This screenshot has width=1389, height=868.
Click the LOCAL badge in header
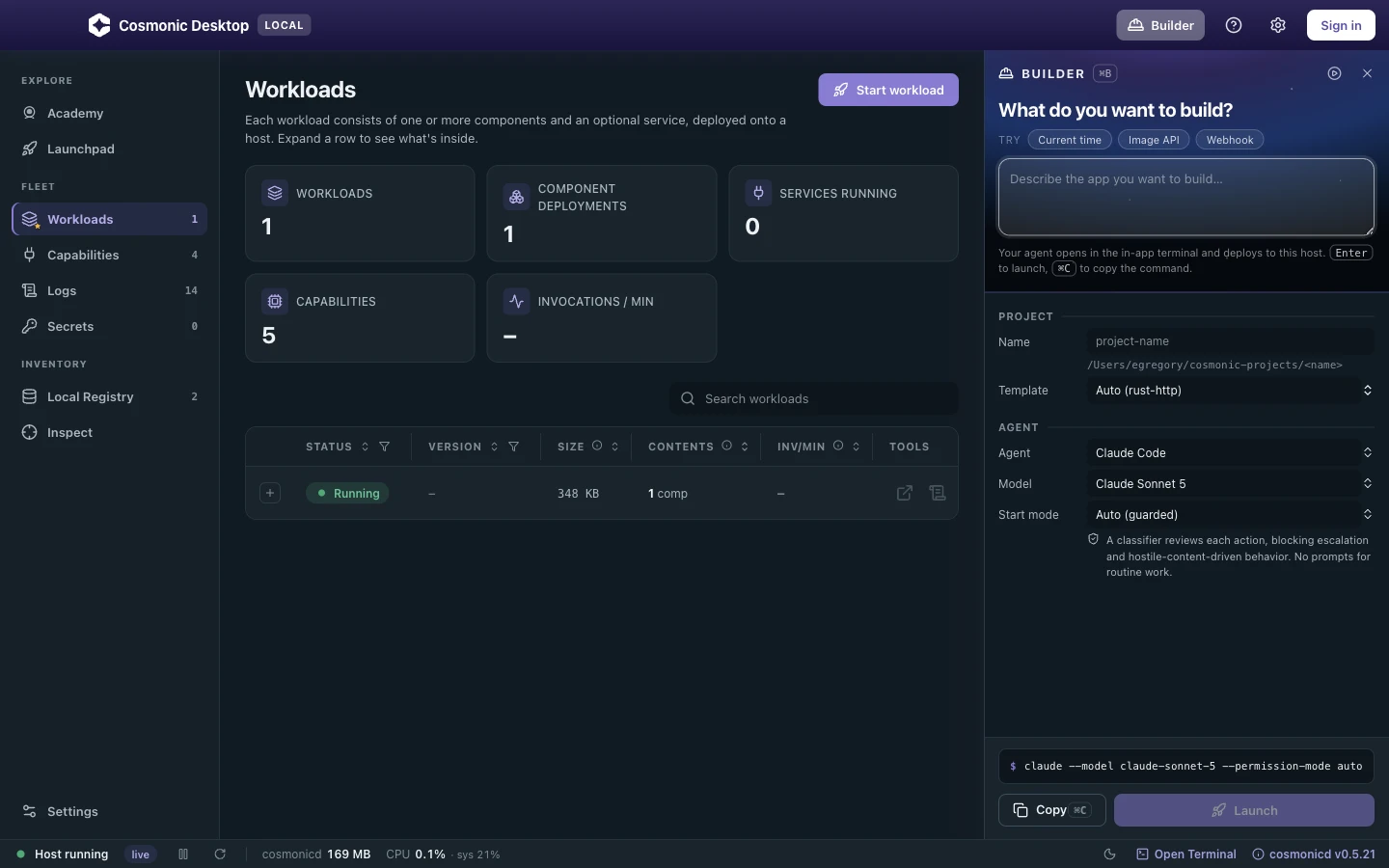coord(284,25)
